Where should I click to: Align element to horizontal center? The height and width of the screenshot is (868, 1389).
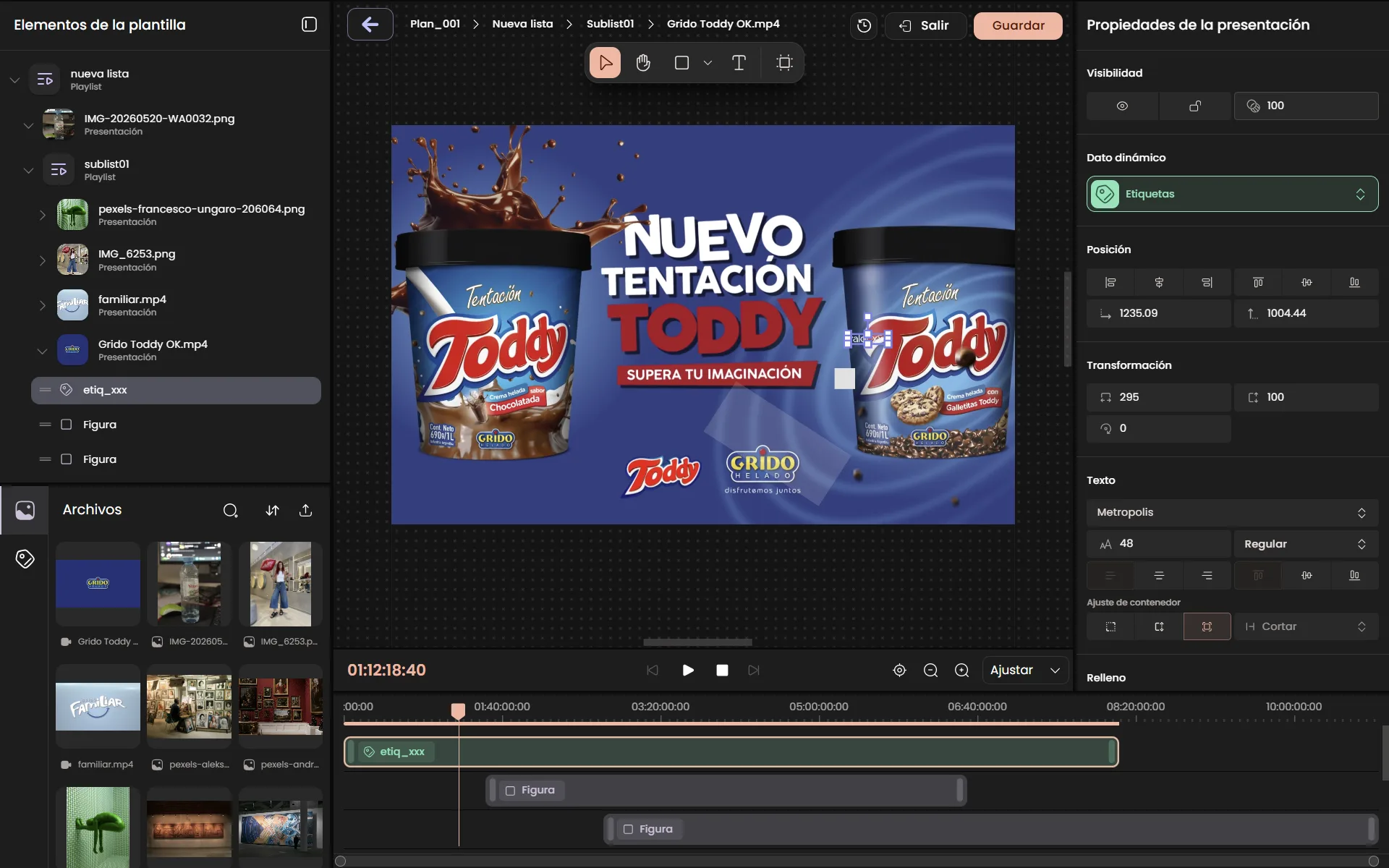pyautogui.click(x=1159, y=283)
